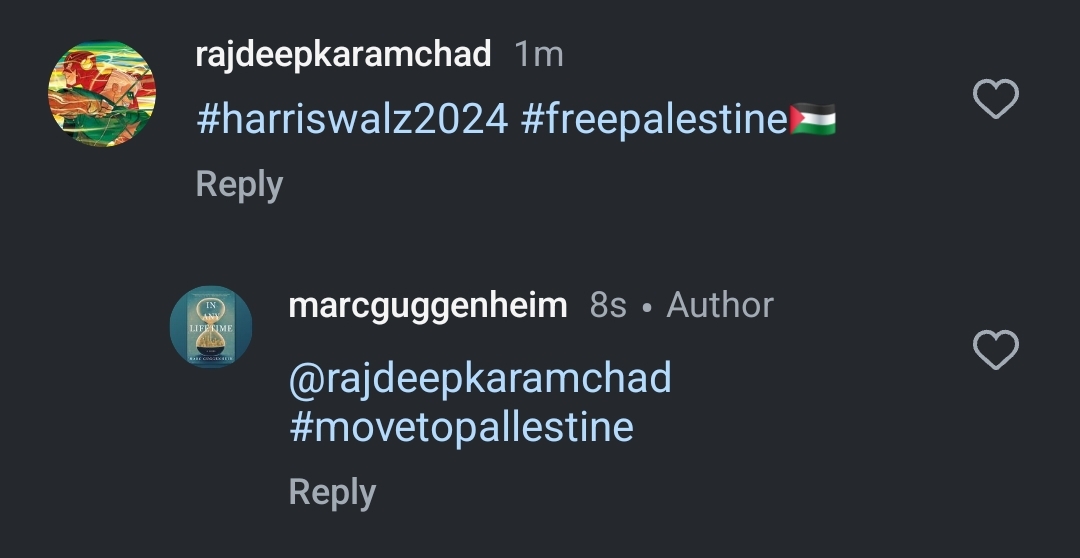Open the #freepalestine hashtag
This screenshot has height=558, width=1080.
[x=654, y=118]
